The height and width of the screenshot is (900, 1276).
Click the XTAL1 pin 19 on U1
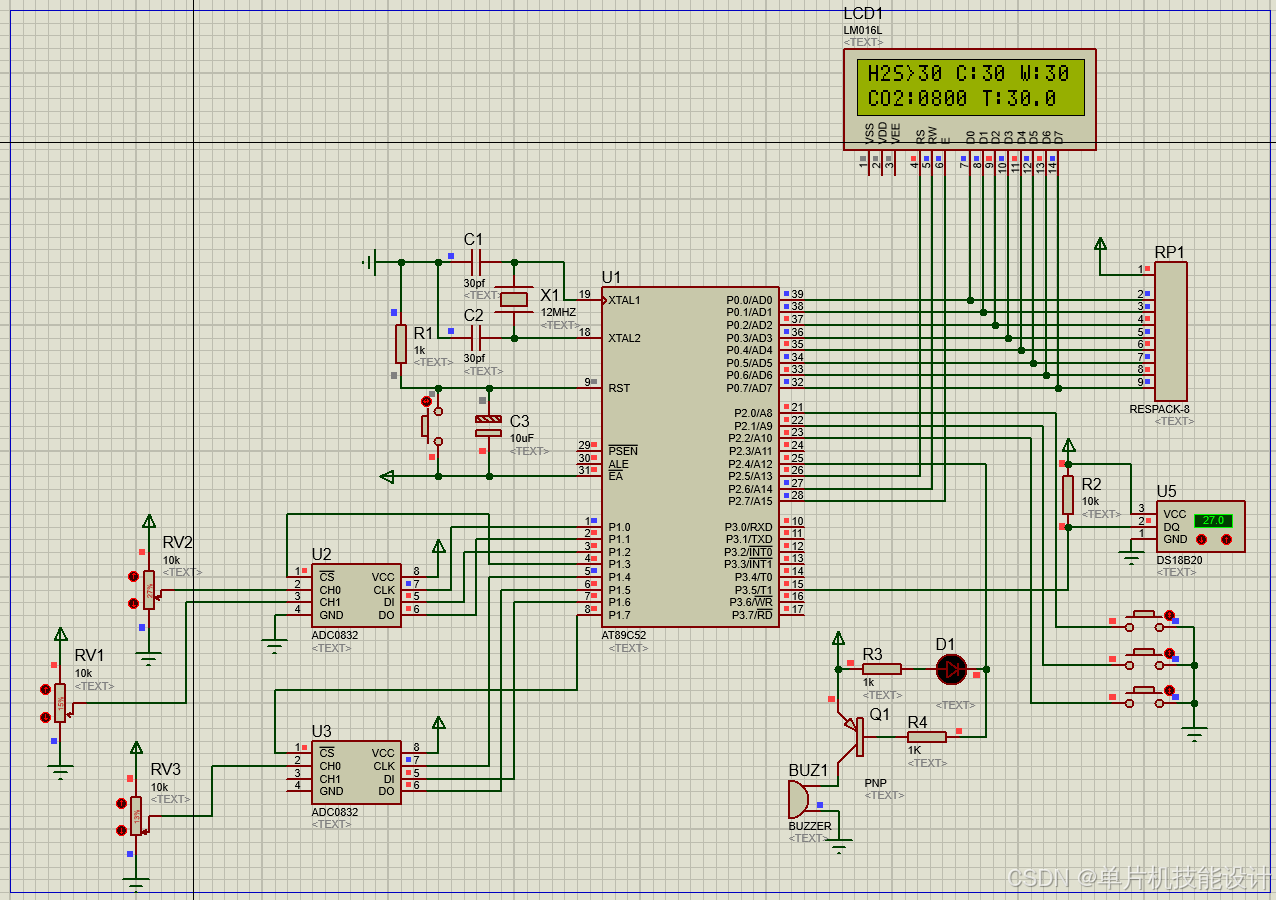(590, 300)
